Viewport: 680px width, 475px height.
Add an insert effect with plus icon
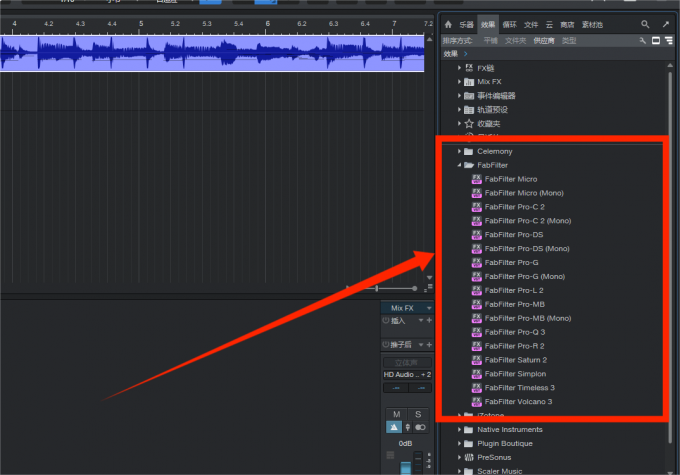[x=429, y=320]
